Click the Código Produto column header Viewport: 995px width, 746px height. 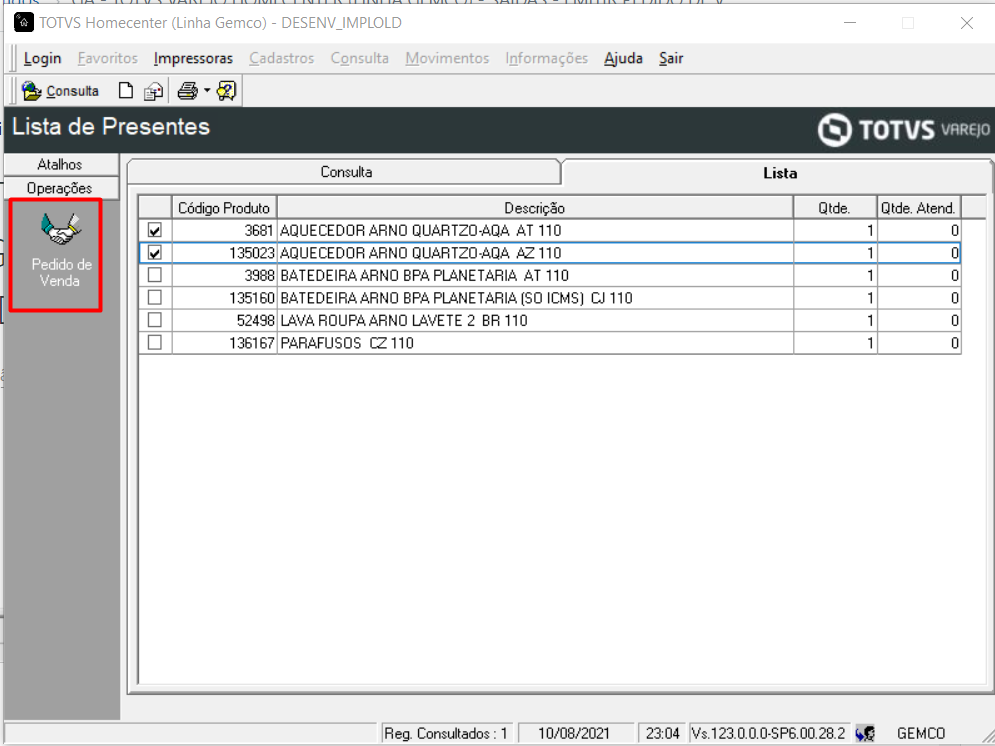pos(224,208)
